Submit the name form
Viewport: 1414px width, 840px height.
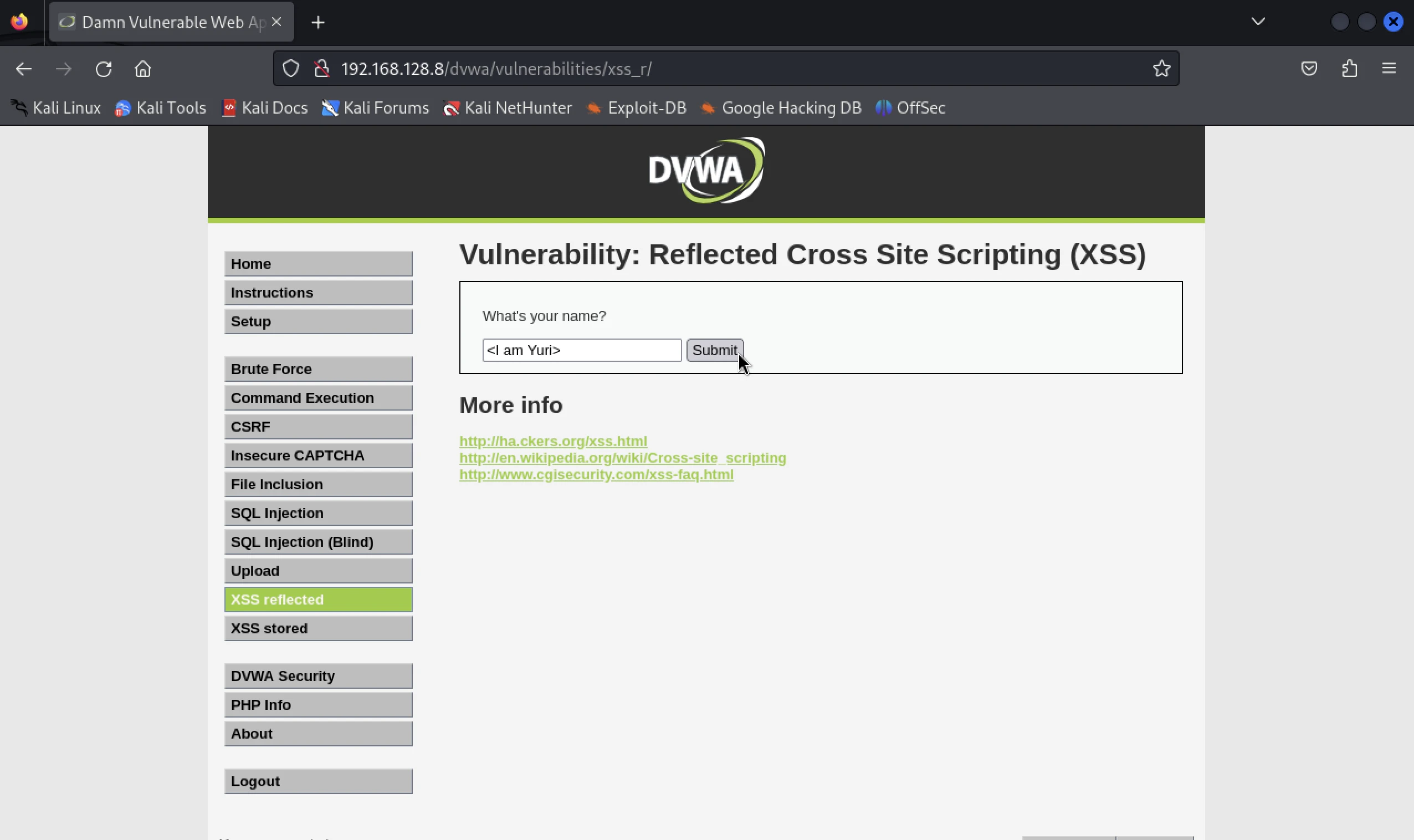click(x=715, y=350)
